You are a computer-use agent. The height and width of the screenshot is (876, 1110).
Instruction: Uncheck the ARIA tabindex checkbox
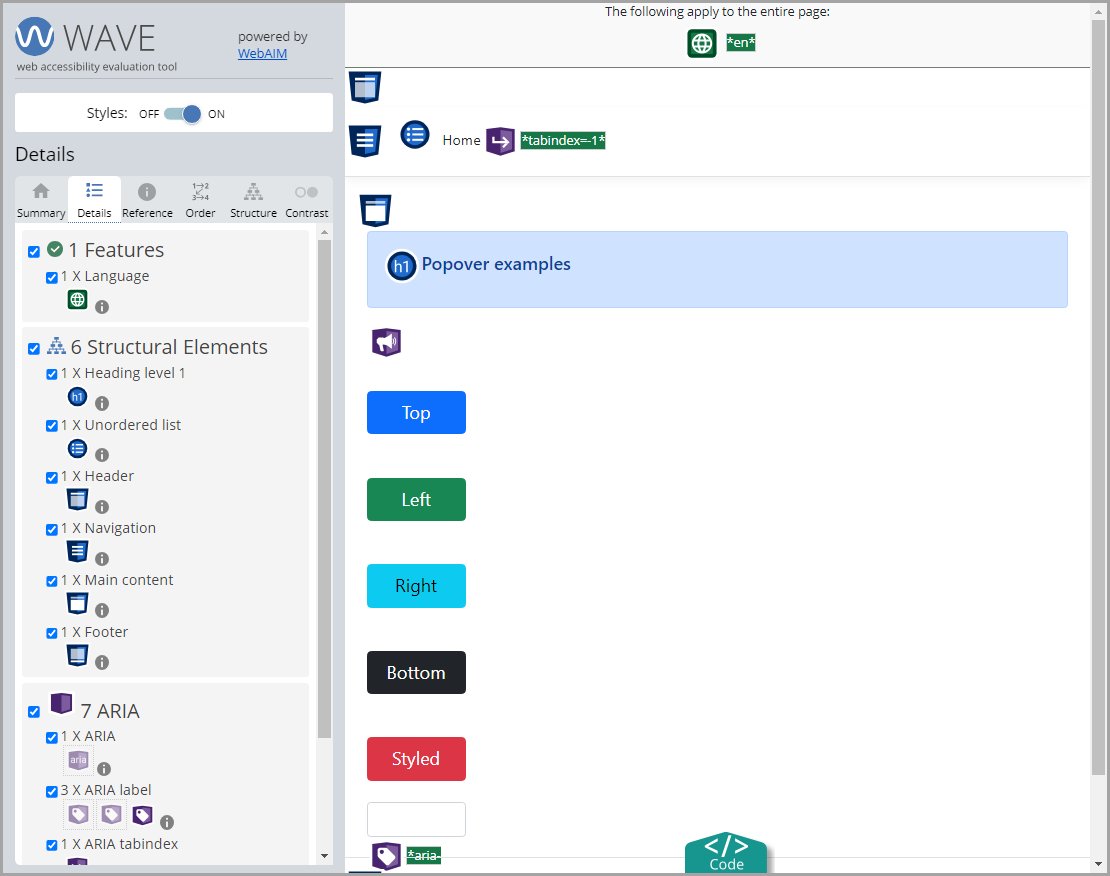pos(52,845)
